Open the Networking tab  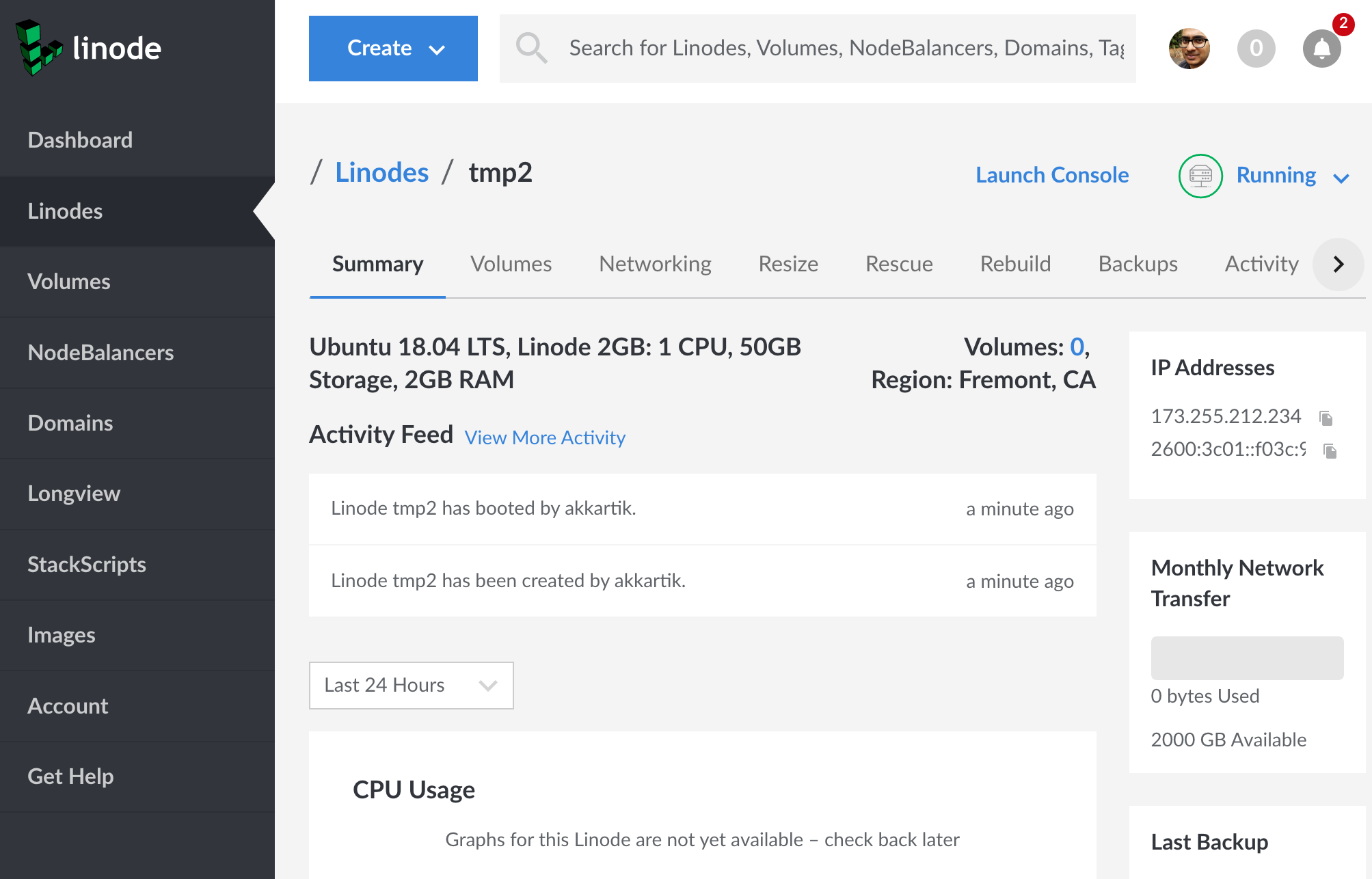tap(655, 264)
